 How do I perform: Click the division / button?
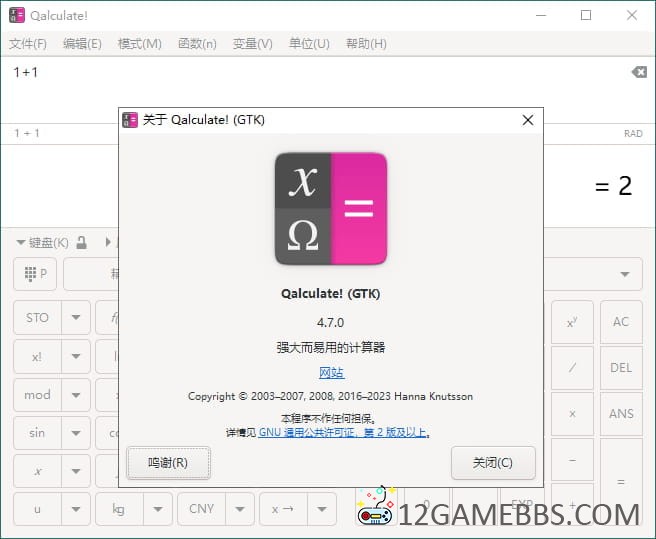[572, 368]
